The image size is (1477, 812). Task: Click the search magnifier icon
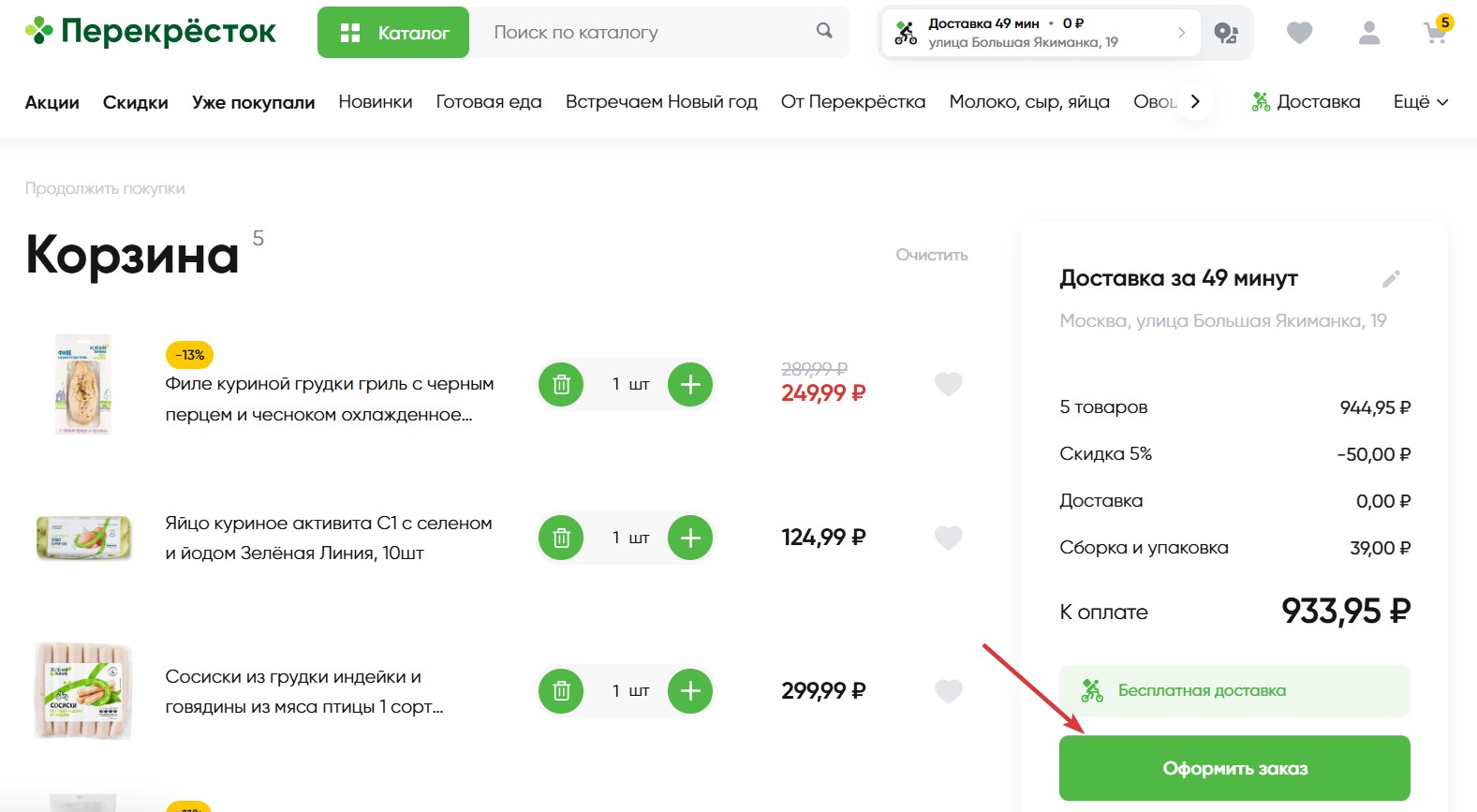824,31
